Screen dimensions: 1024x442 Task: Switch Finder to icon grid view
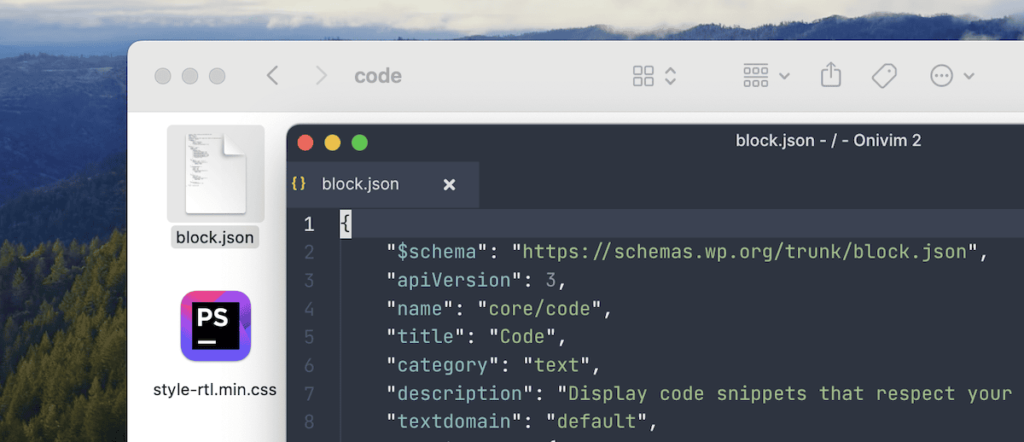tap(644, 76)
